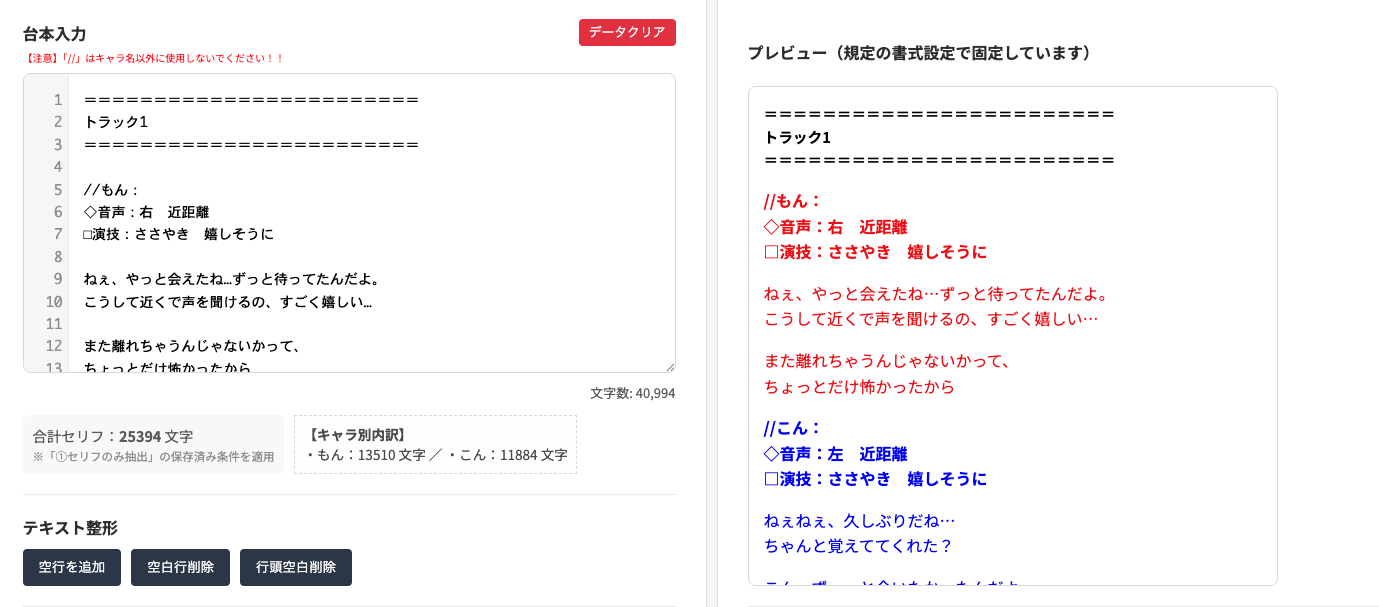This screenshot has width=1379, height=607.
Task: Click preview line ちゃんと覚えててくれた？
Action: 859,546
